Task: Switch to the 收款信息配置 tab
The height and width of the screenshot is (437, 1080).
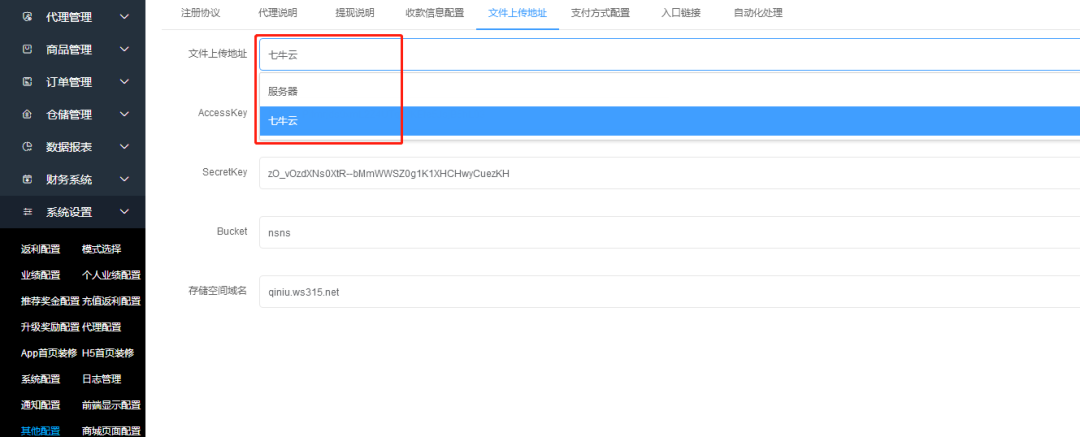Action: click(x=435, y=12)
